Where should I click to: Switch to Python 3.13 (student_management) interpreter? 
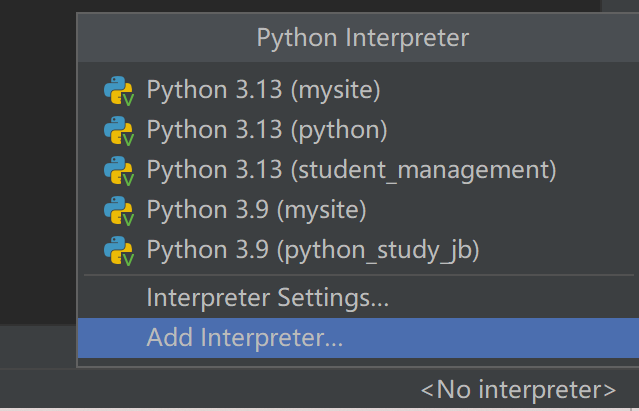pyautogui.click(x=350, y=170)
